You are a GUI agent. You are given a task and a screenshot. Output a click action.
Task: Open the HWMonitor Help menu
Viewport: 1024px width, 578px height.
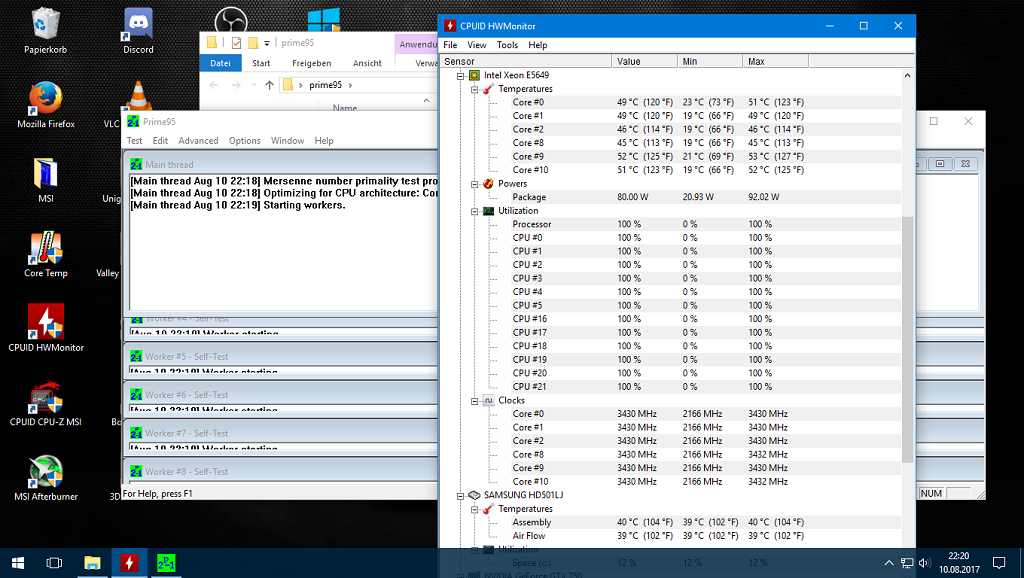coord(537,45)
